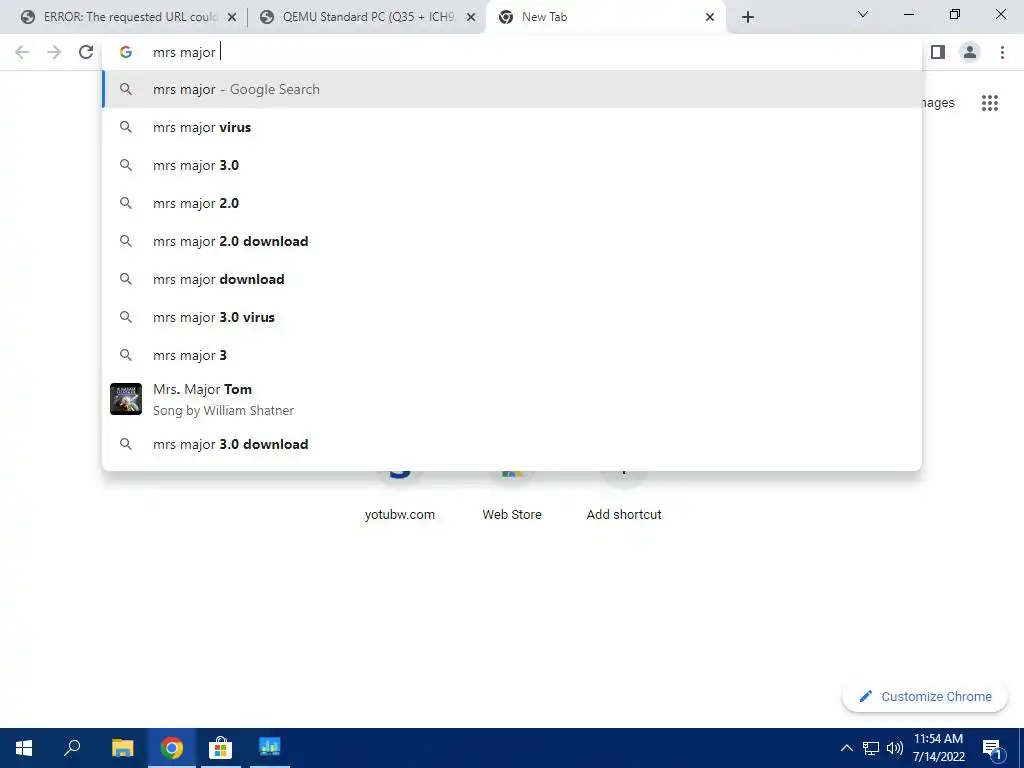Show hidden tray icons chevron
The width and height of the screenshot is (1024, 768).
[846, 748]
